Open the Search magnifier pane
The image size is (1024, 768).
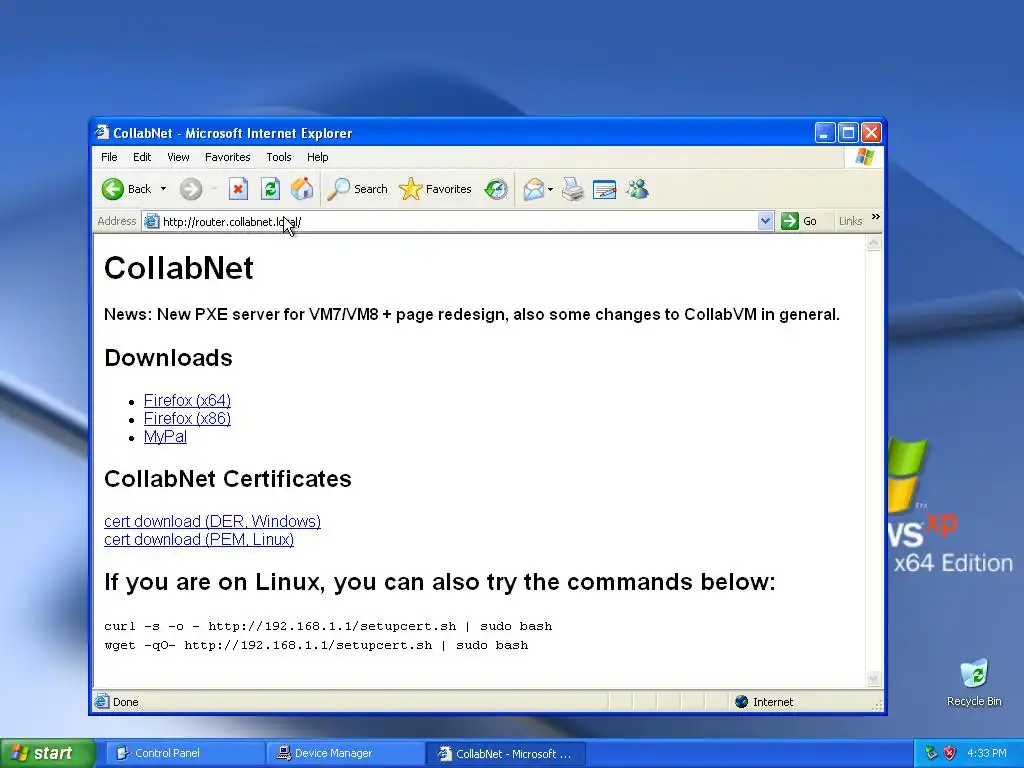tap(357, 189)
